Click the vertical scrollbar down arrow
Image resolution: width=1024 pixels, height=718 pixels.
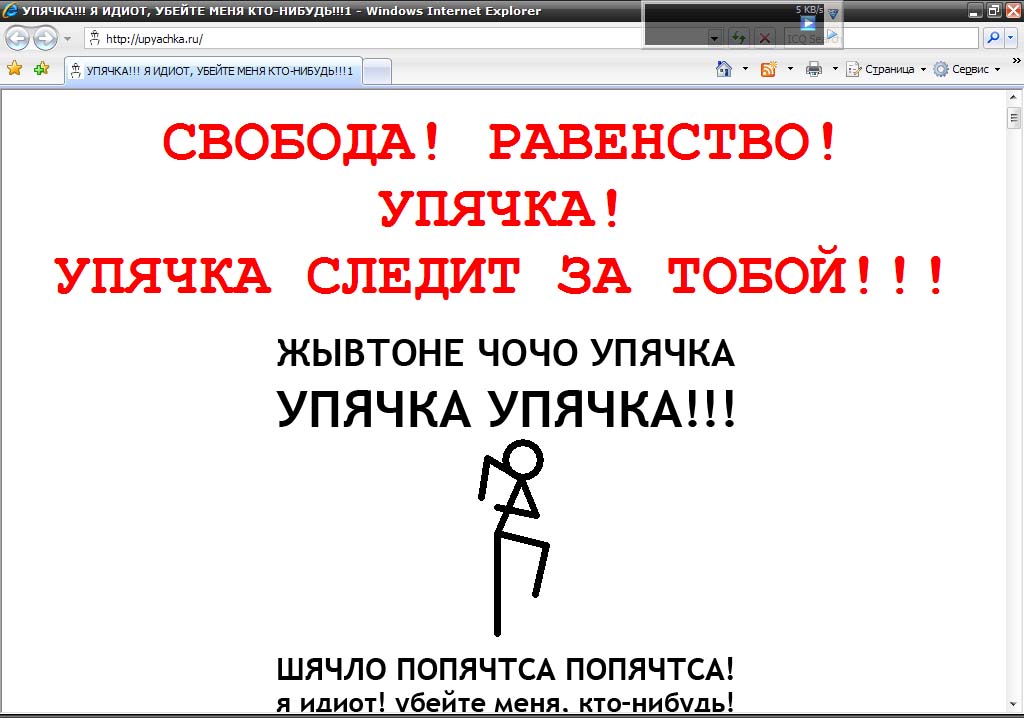pyautogui.click(x=1014, y=704)
